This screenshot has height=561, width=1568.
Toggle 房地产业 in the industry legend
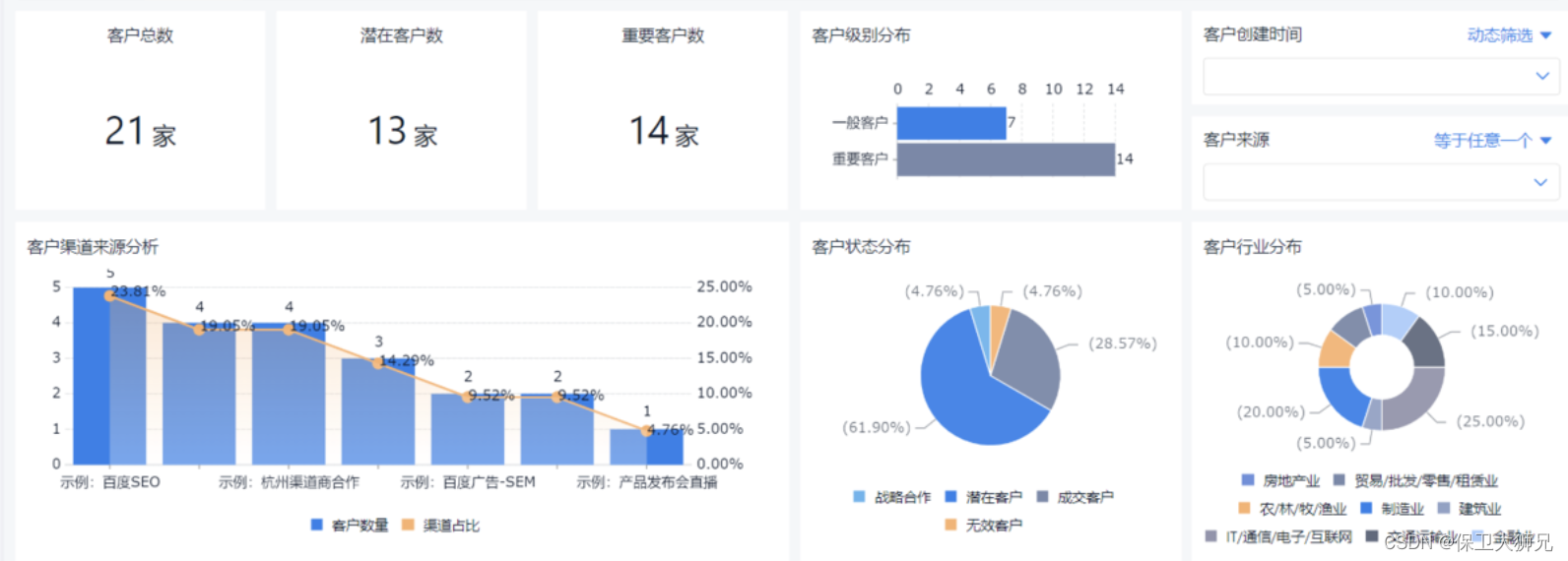[1280, 480]
